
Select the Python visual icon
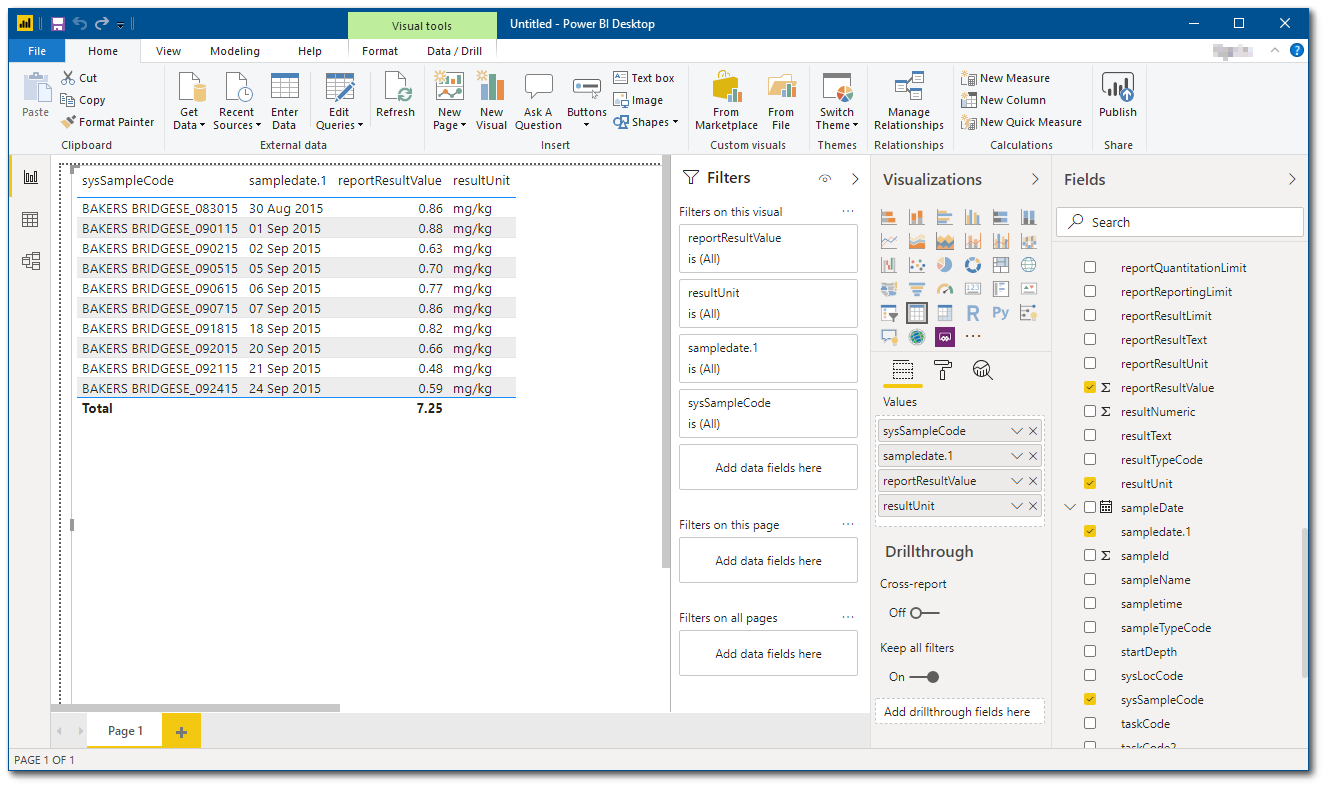[1001, 312]
